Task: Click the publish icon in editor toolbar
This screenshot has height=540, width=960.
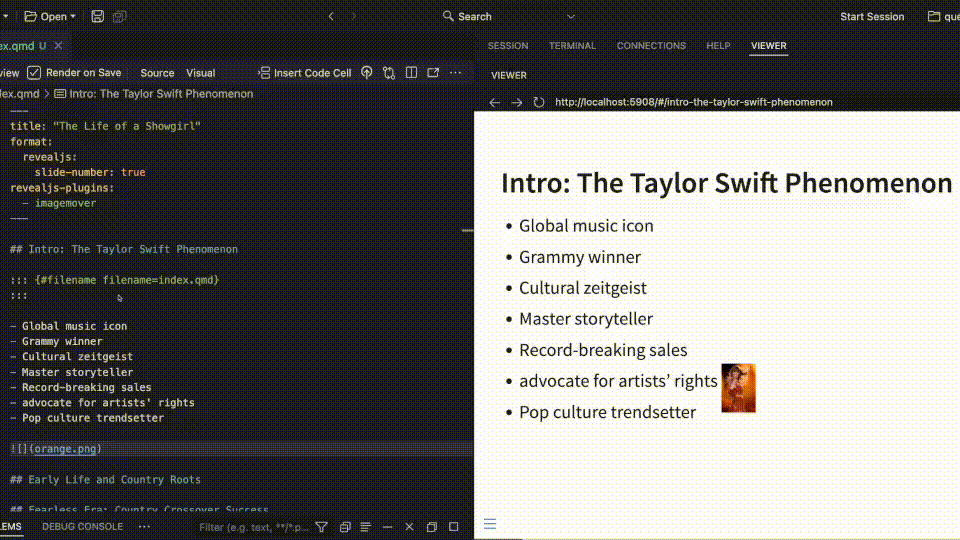Action: [x=367, y=73]
